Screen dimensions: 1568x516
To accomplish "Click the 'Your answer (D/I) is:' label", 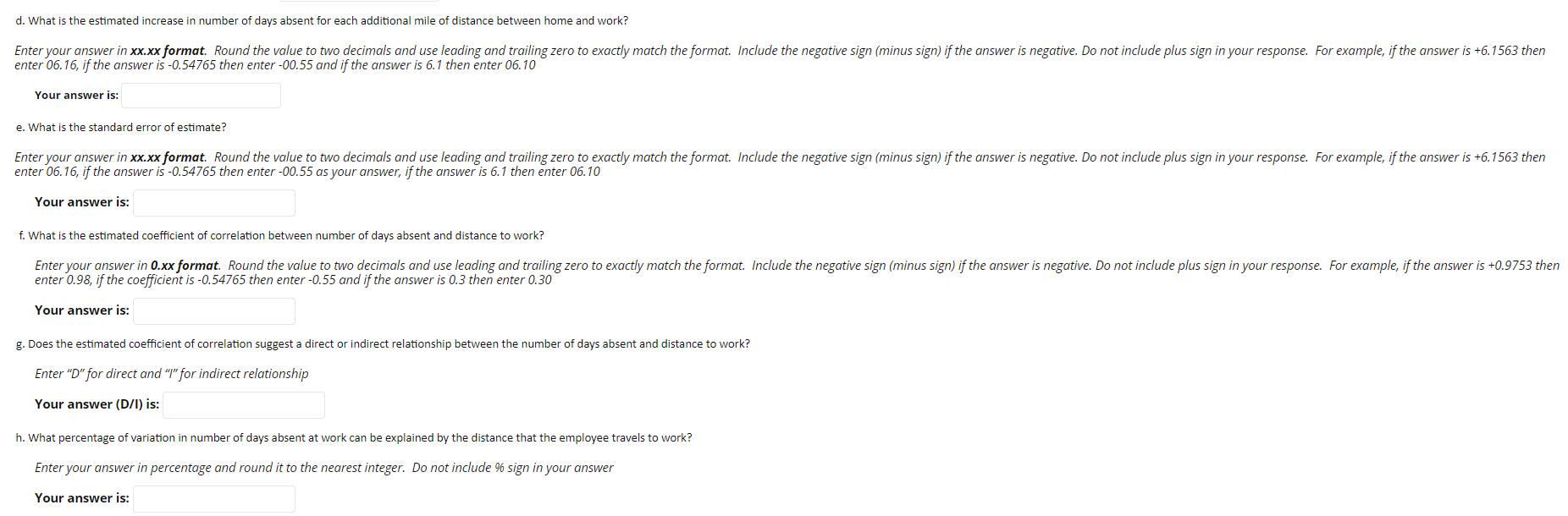I will pos(96,404).
